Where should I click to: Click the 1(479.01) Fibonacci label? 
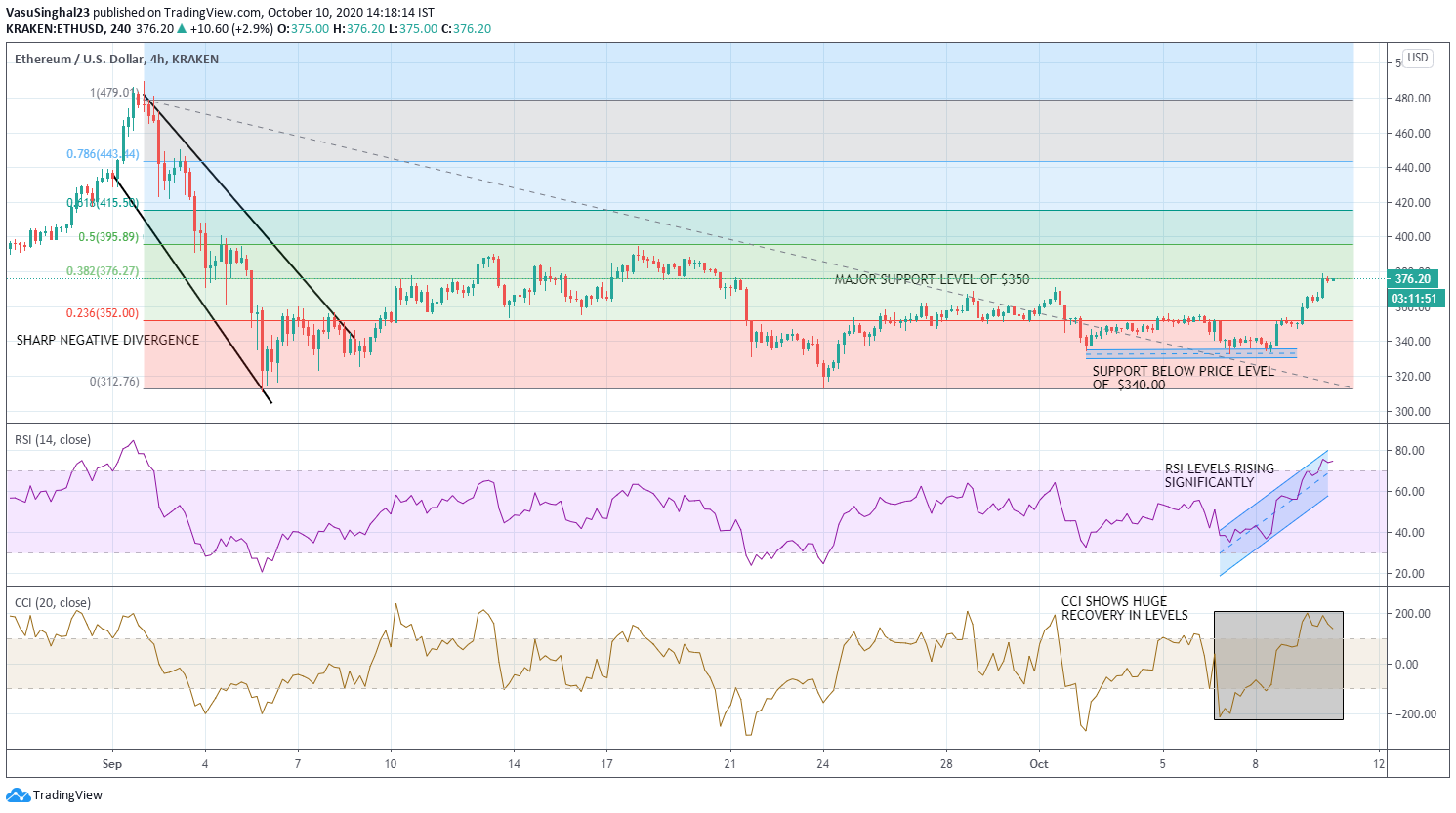tap(114, 93)
